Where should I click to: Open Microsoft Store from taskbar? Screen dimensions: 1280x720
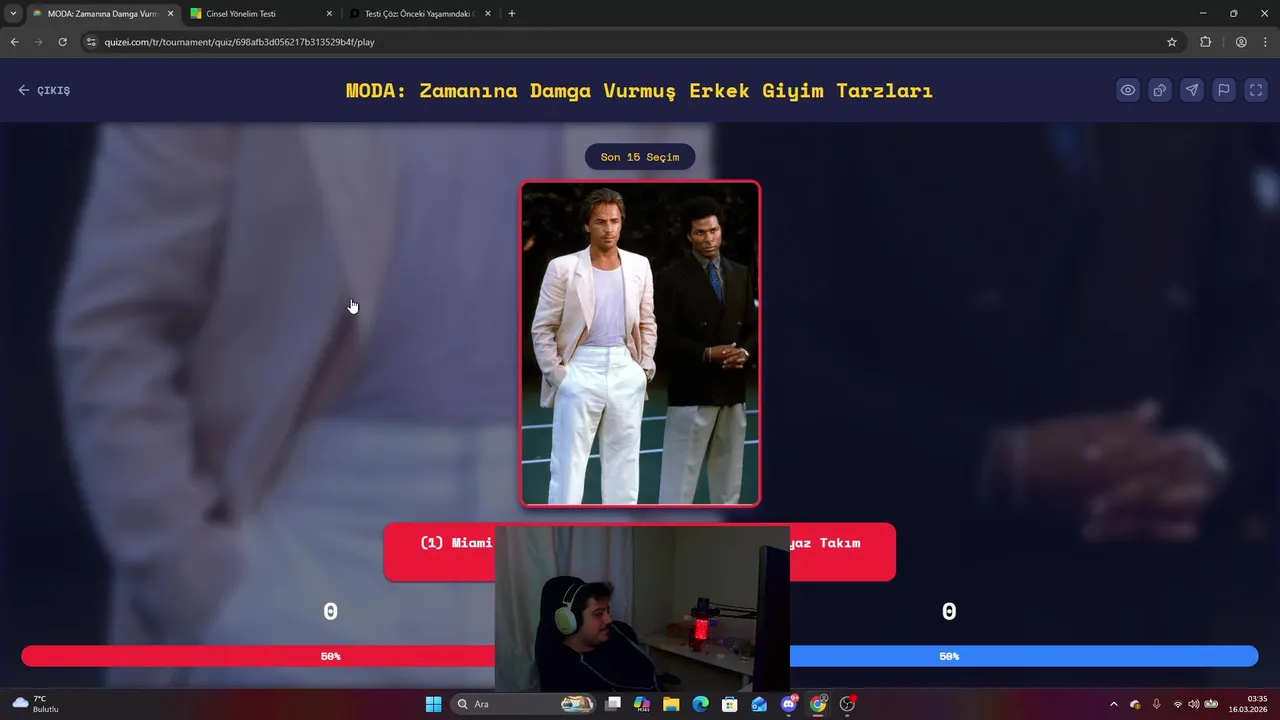(x=730, y=704)
